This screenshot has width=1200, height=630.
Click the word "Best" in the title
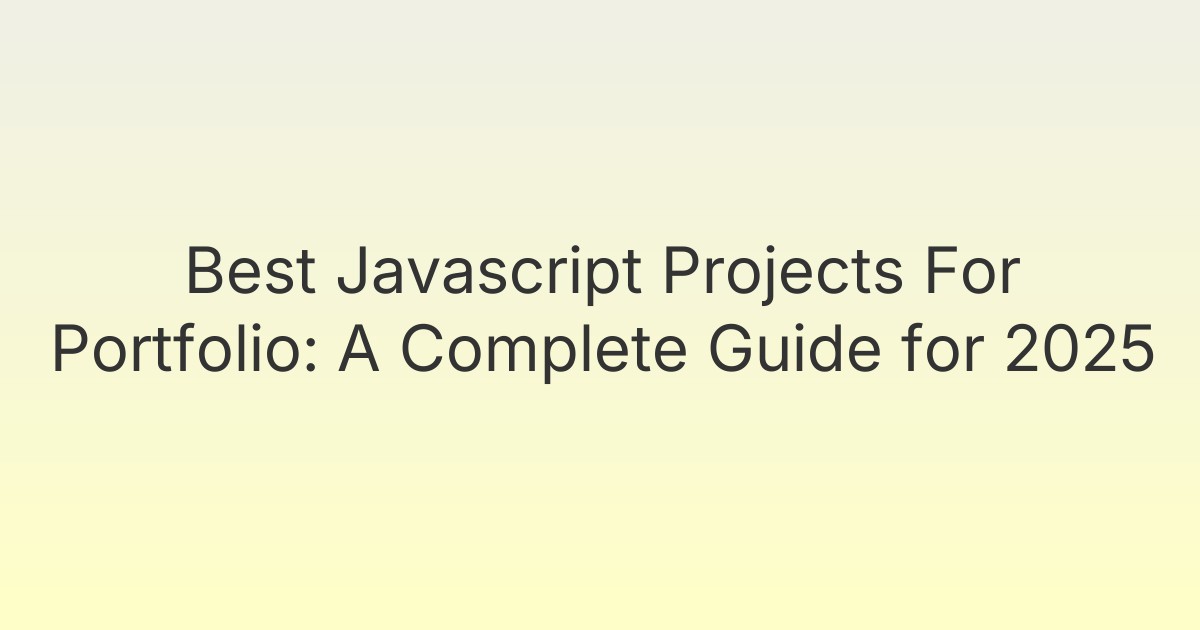tap(252, 273)
